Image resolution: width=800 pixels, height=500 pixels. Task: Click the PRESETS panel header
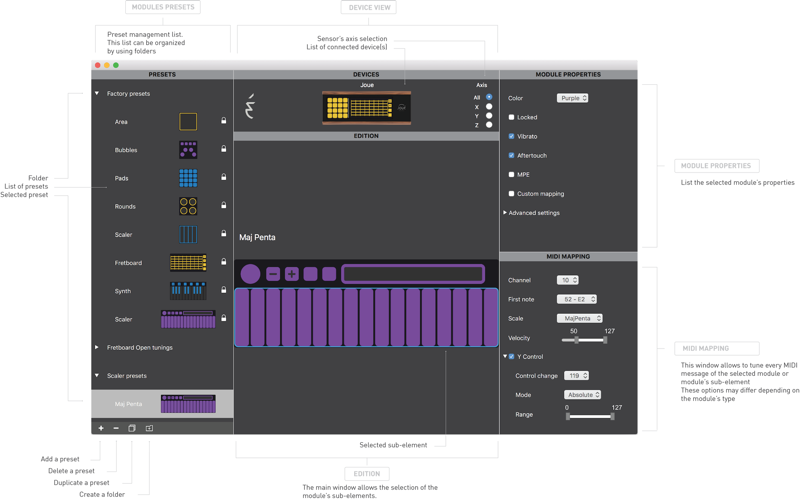(x=162, y=74)
